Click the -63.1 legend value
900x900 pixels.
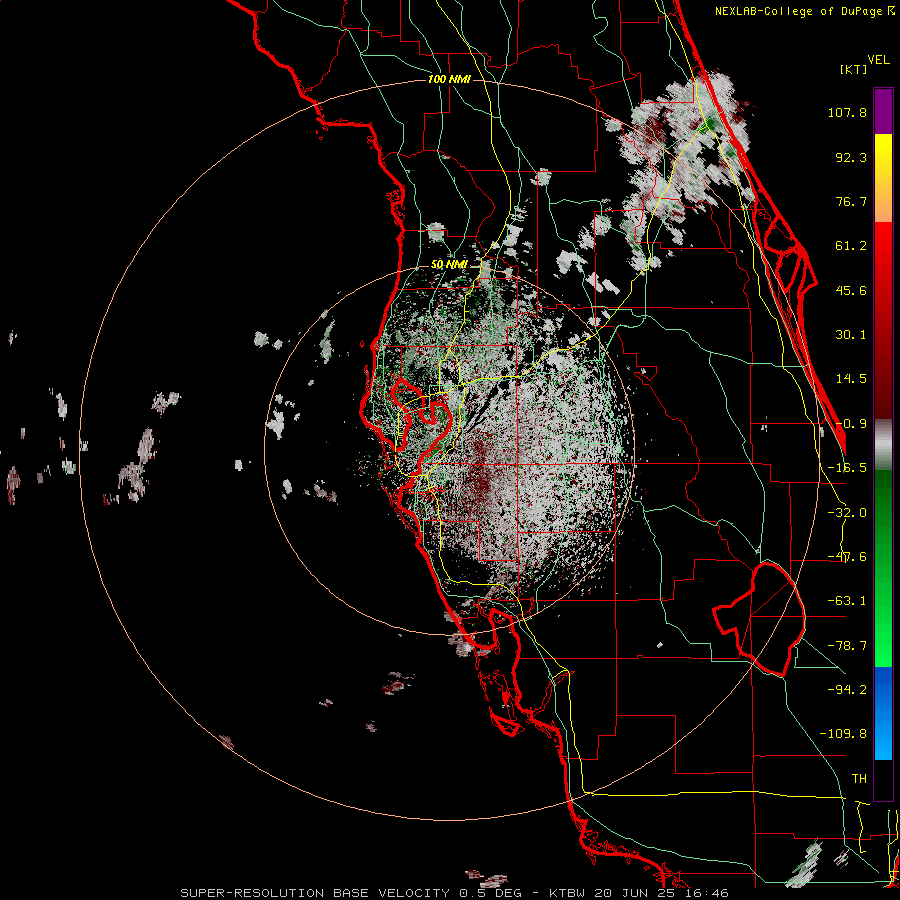coord(847,601)
